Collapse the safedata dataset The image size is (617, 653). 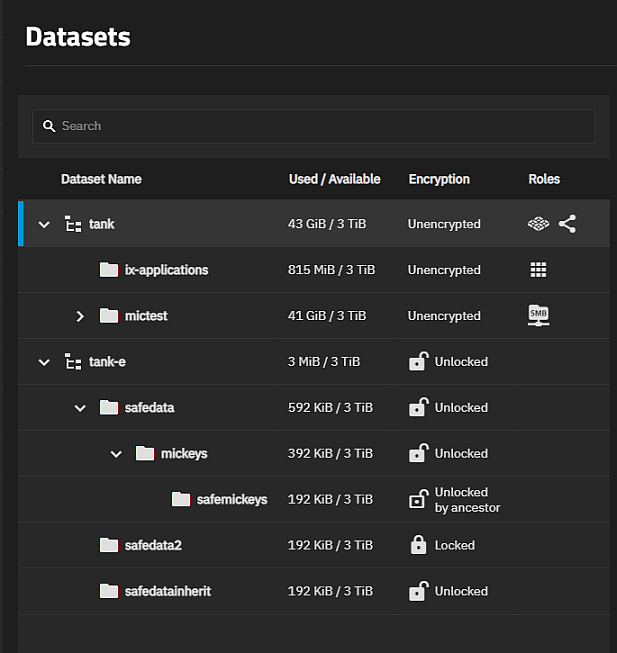80,408
